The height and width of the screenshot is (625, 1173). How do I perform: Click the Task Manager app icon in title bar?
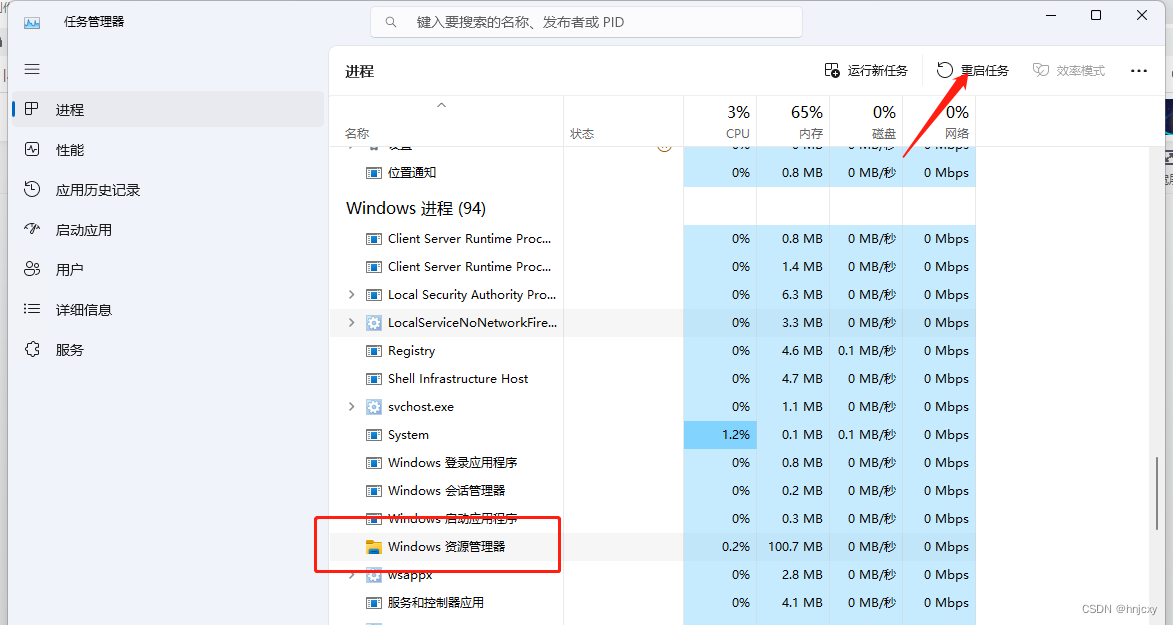[x=32, y=22]
